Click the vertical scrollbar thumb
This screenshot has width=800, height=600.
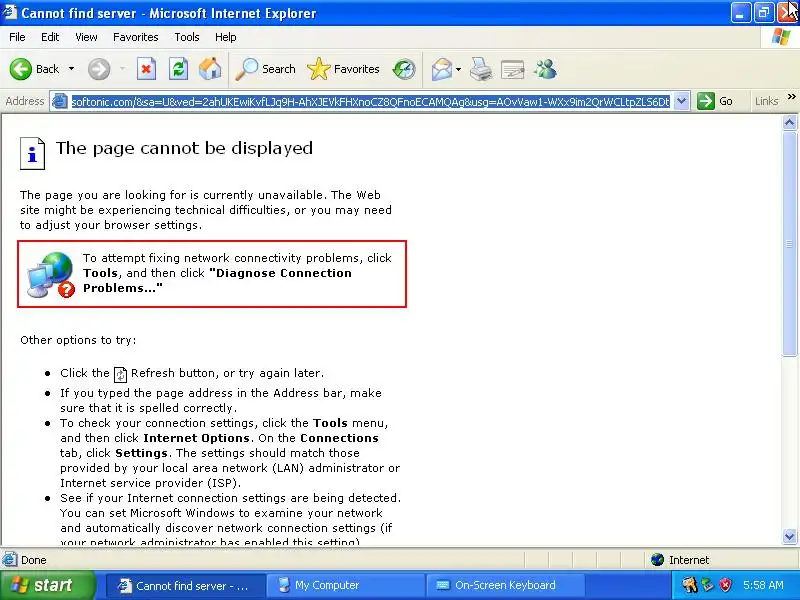[789, 243]
